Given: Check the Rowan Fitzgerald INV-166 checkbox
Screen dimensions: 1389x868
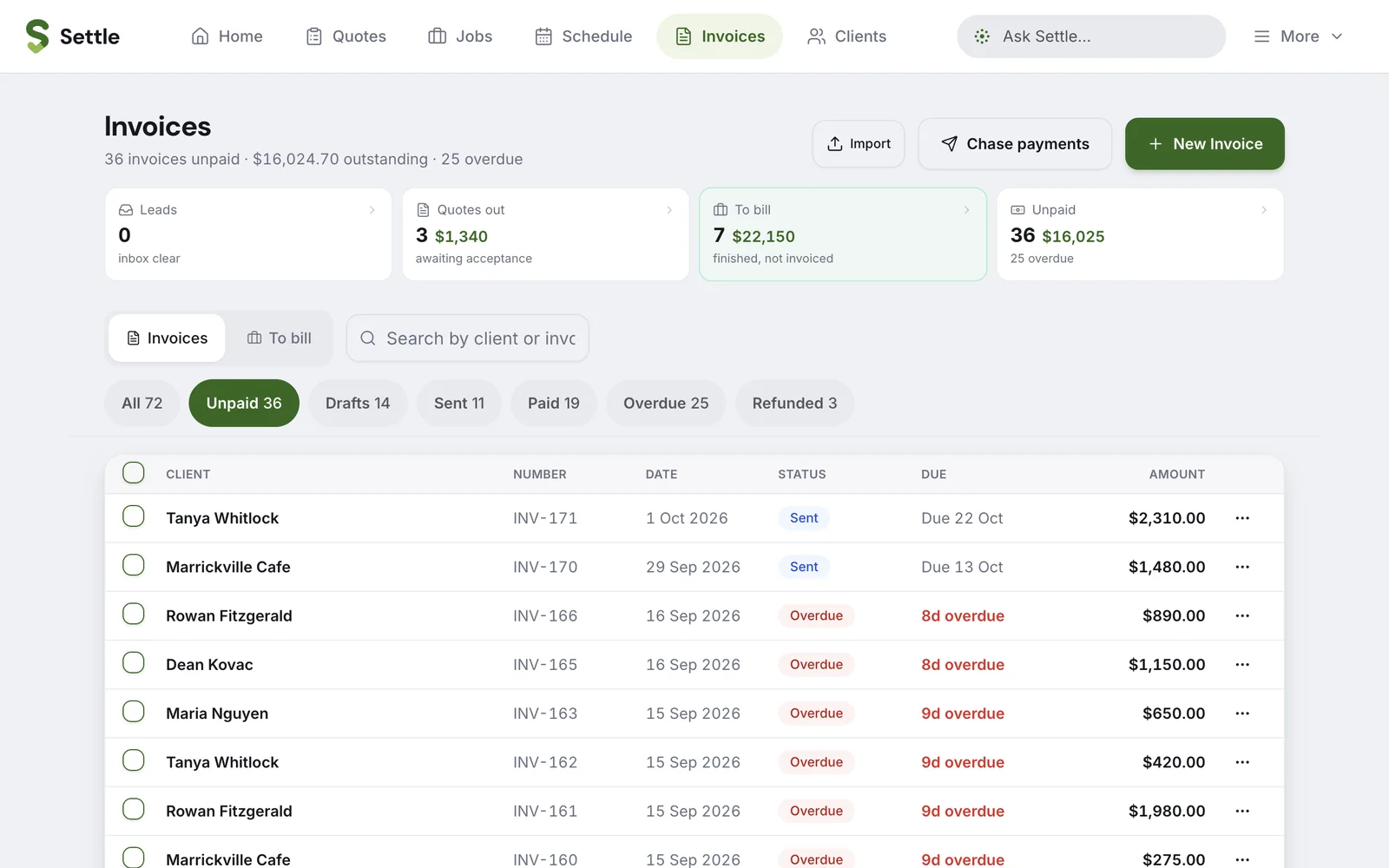Looking at the screenshot, I should (x=134, y=614).
